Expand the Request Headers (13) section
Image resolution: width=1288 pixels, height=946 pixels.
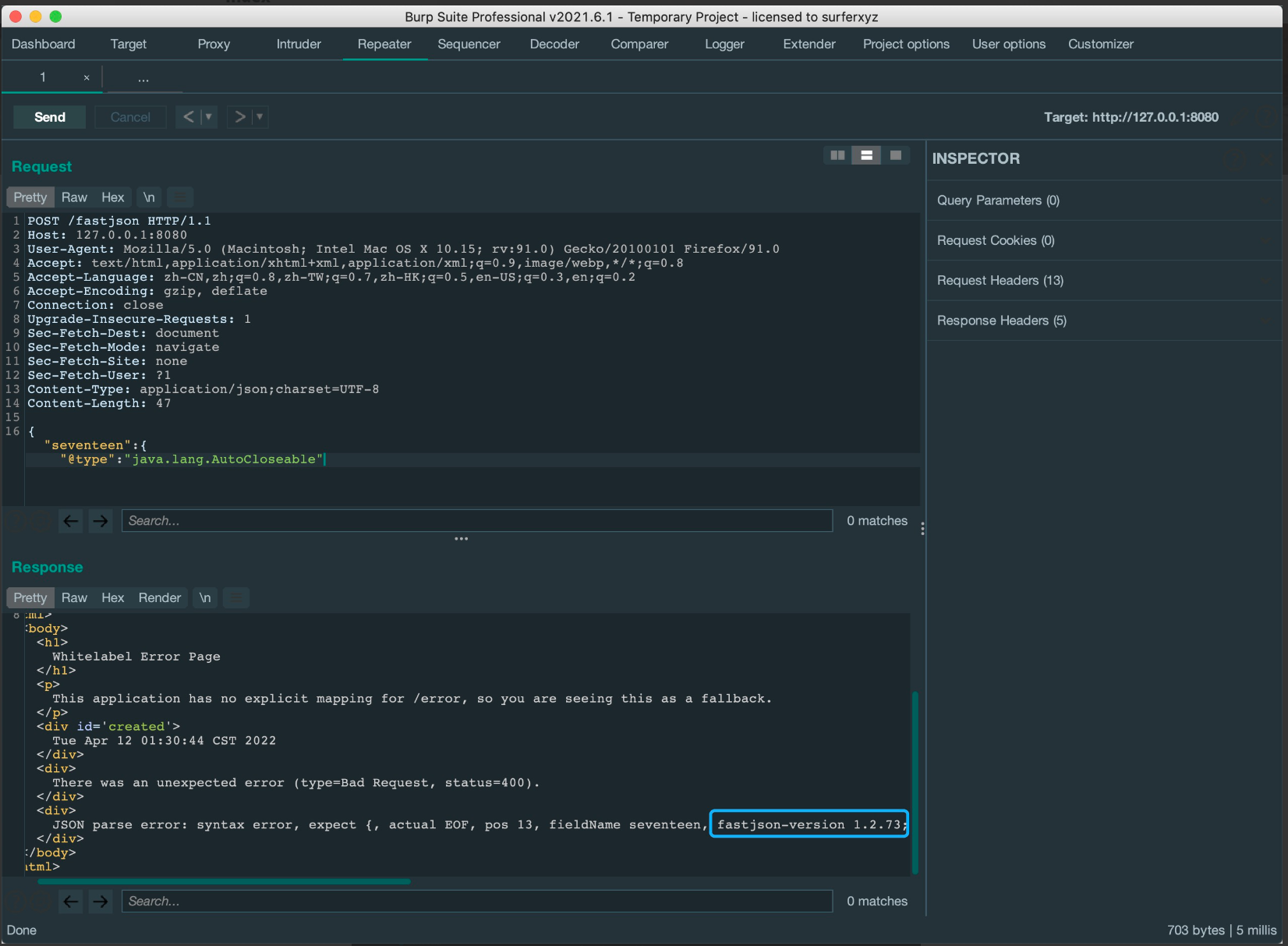tap(1000, 281)
